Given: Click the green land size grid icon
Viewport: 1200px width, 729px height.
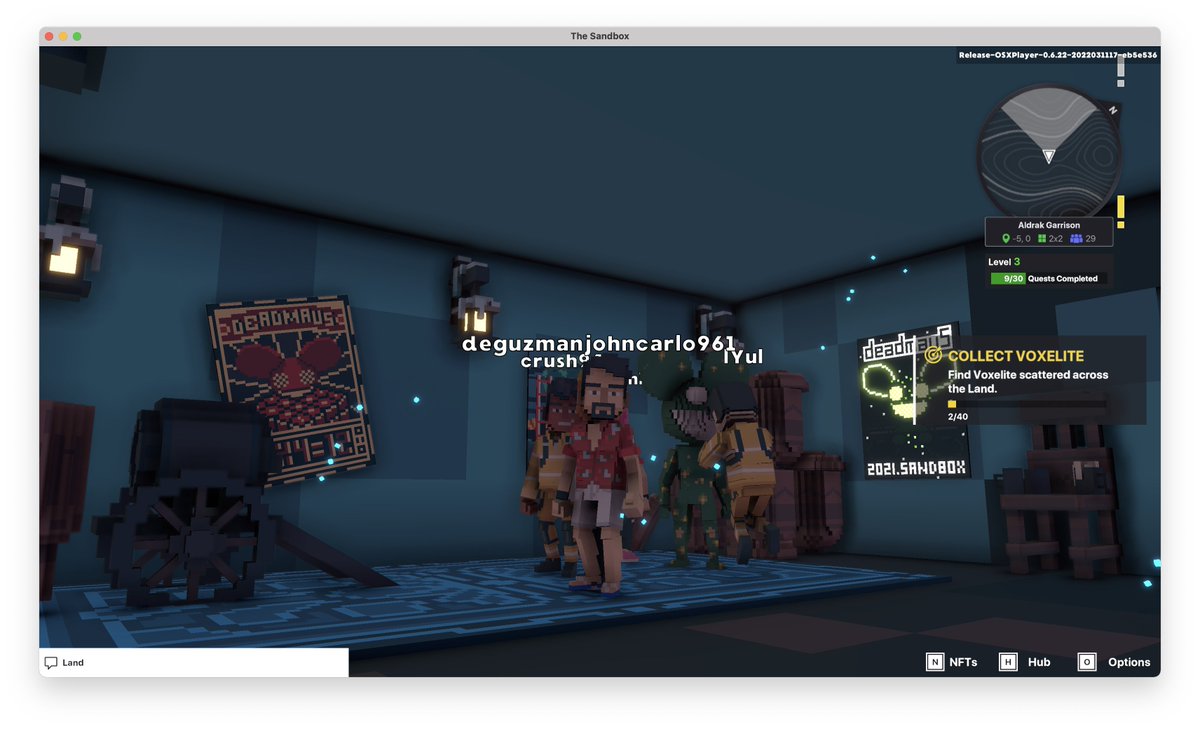Looking at the screenshot, I should [1042, 239].
